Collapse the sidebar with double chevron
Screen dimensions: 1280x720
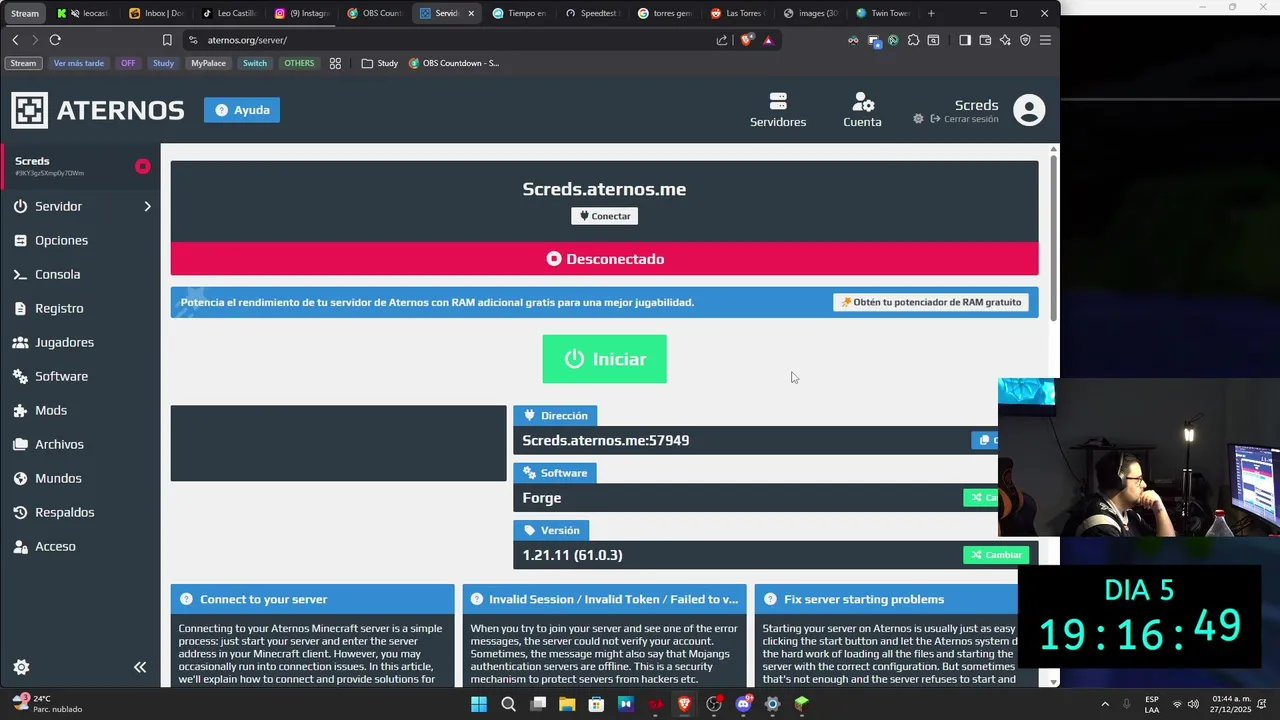click(140, 667)
